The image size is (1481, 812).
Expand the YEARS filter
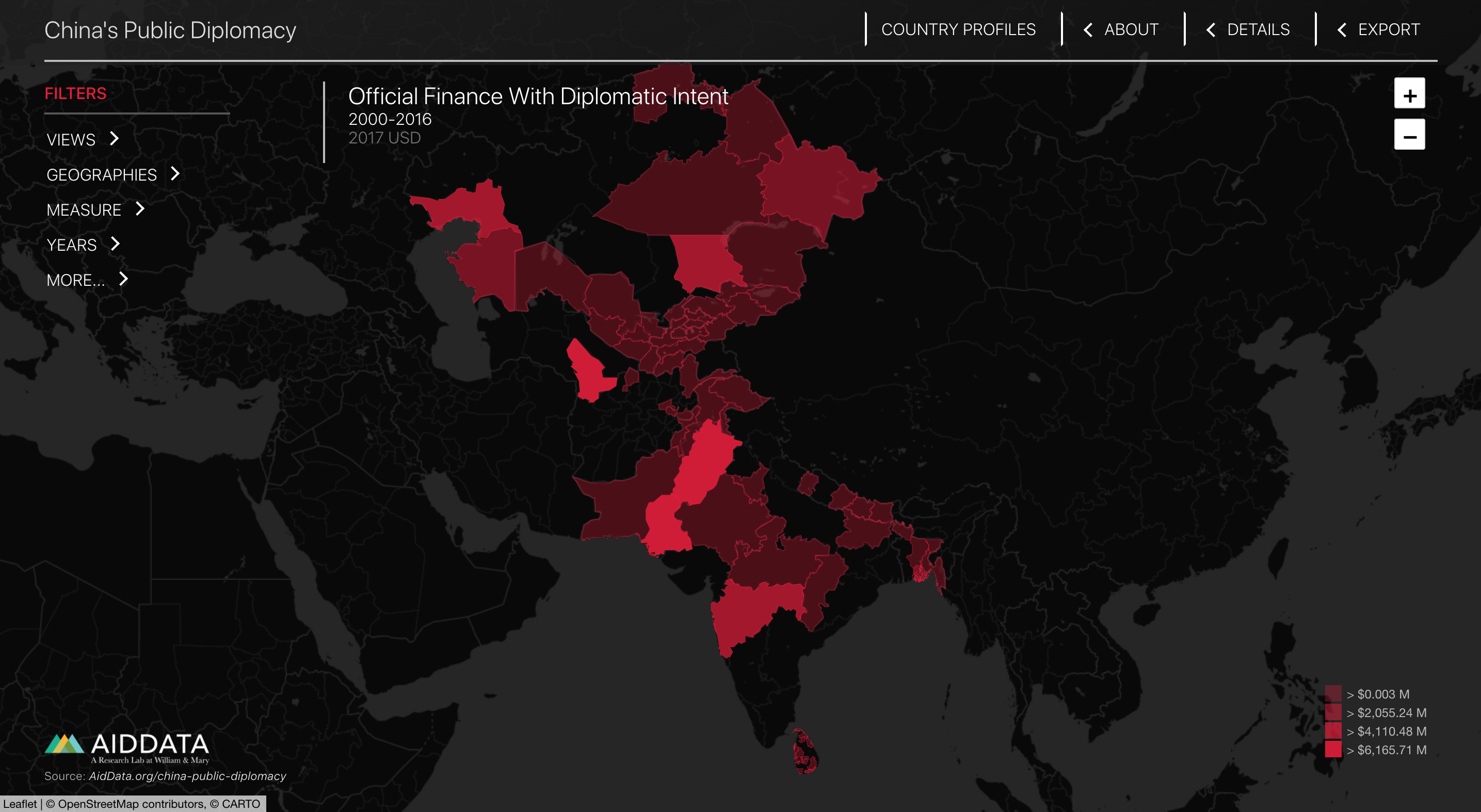pos(72,245)
